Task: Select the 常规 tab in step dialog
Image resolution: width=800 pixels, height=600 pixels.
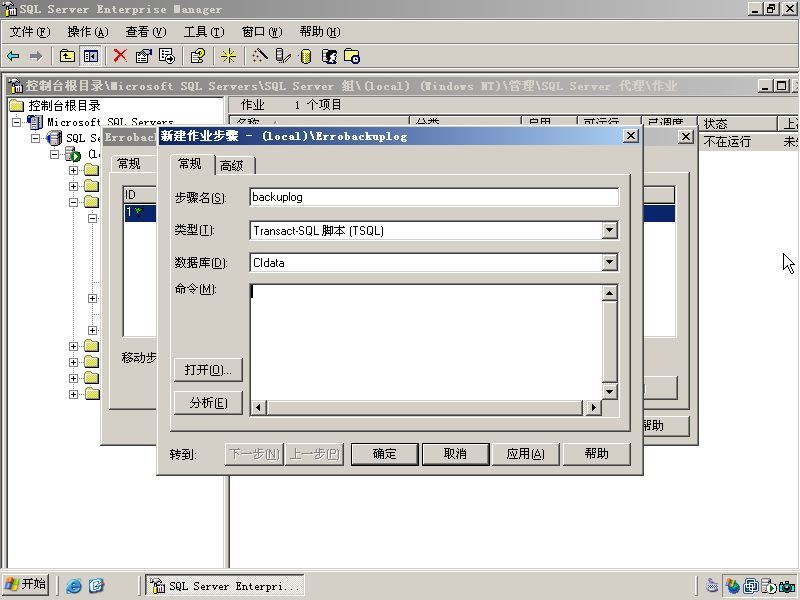Action: pos(191,164)
